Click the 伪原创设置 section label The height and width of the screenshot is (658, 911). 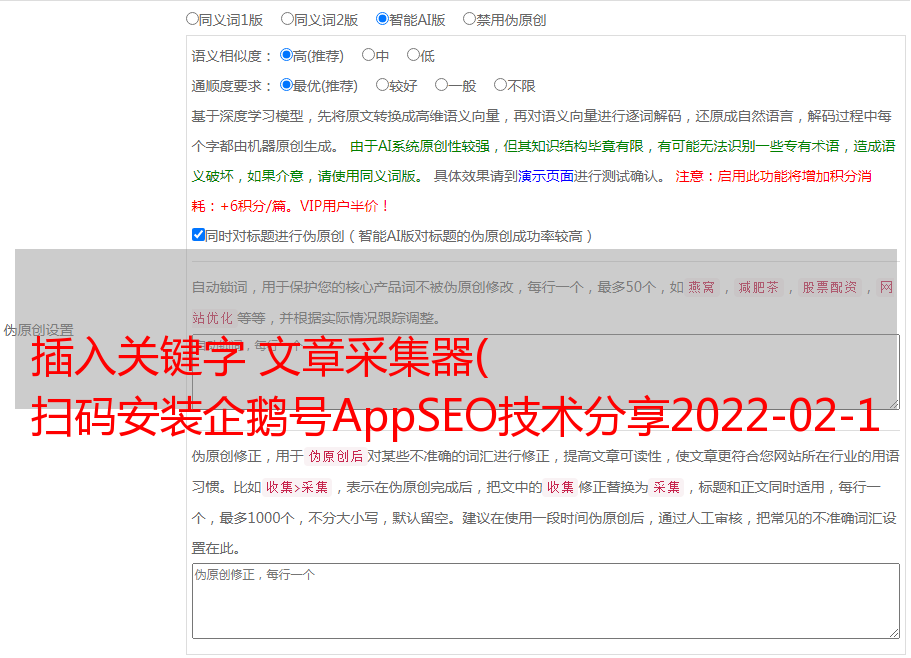click(x=38, y=330)
